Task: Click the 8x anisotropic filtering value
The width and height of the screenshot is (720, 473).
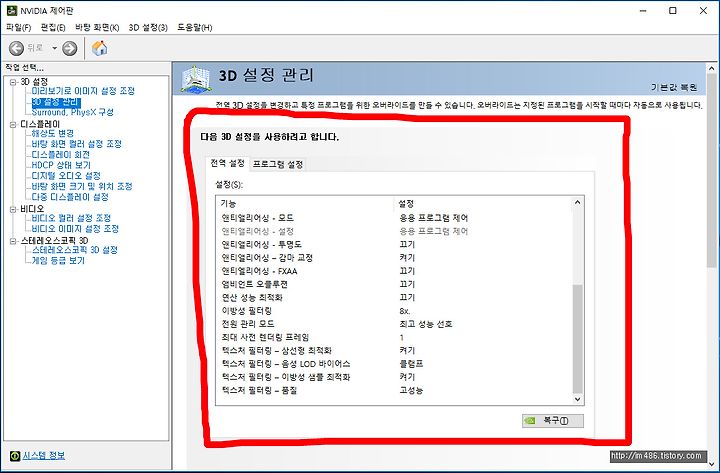Action: [x=404, y=311]
